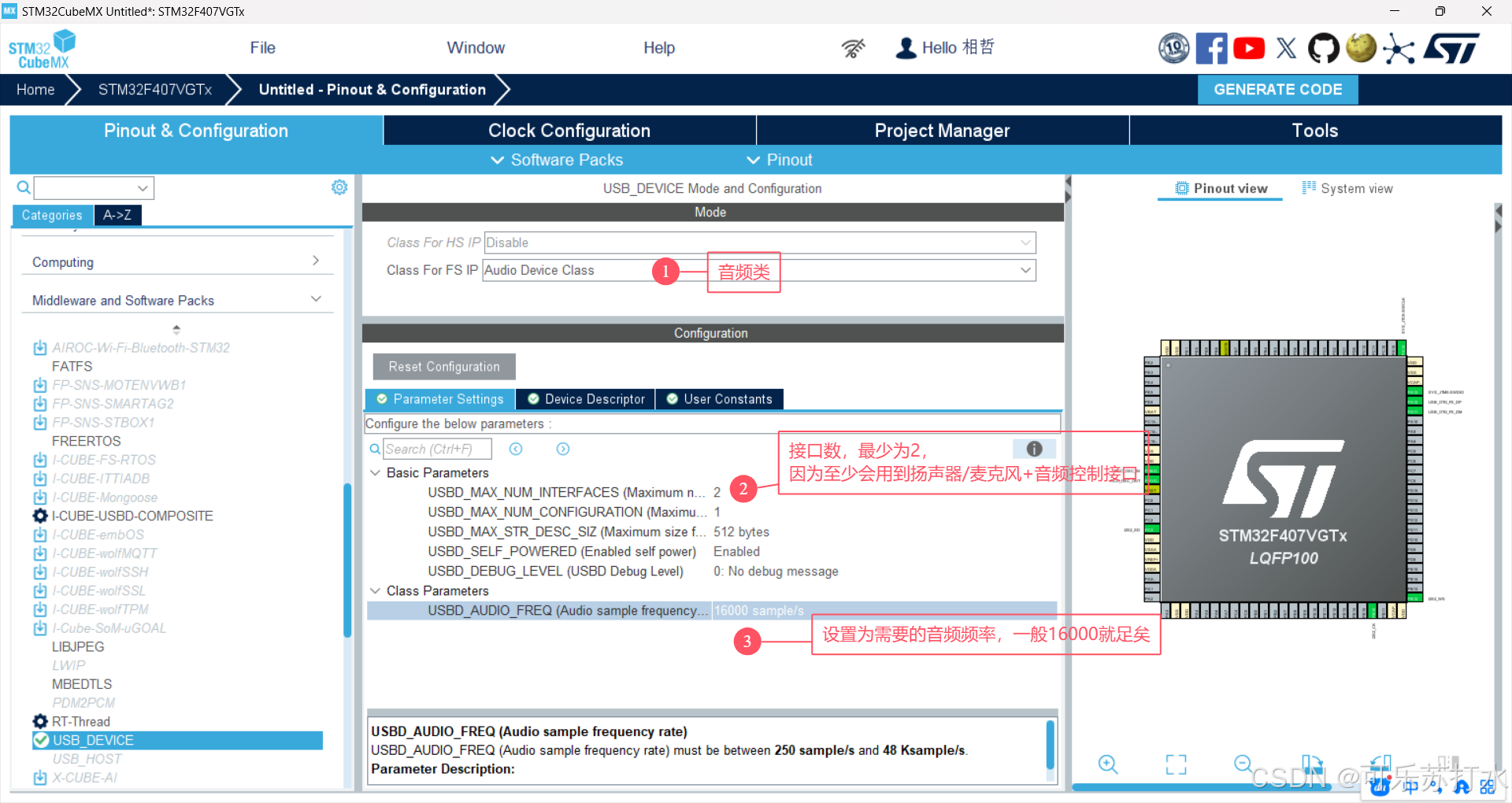Select USBD_MAX_STR_DESC_SIZ 512 bytes value
Image resolution: width=1512 pixels, height=803 pixels.
click(741, 532)
